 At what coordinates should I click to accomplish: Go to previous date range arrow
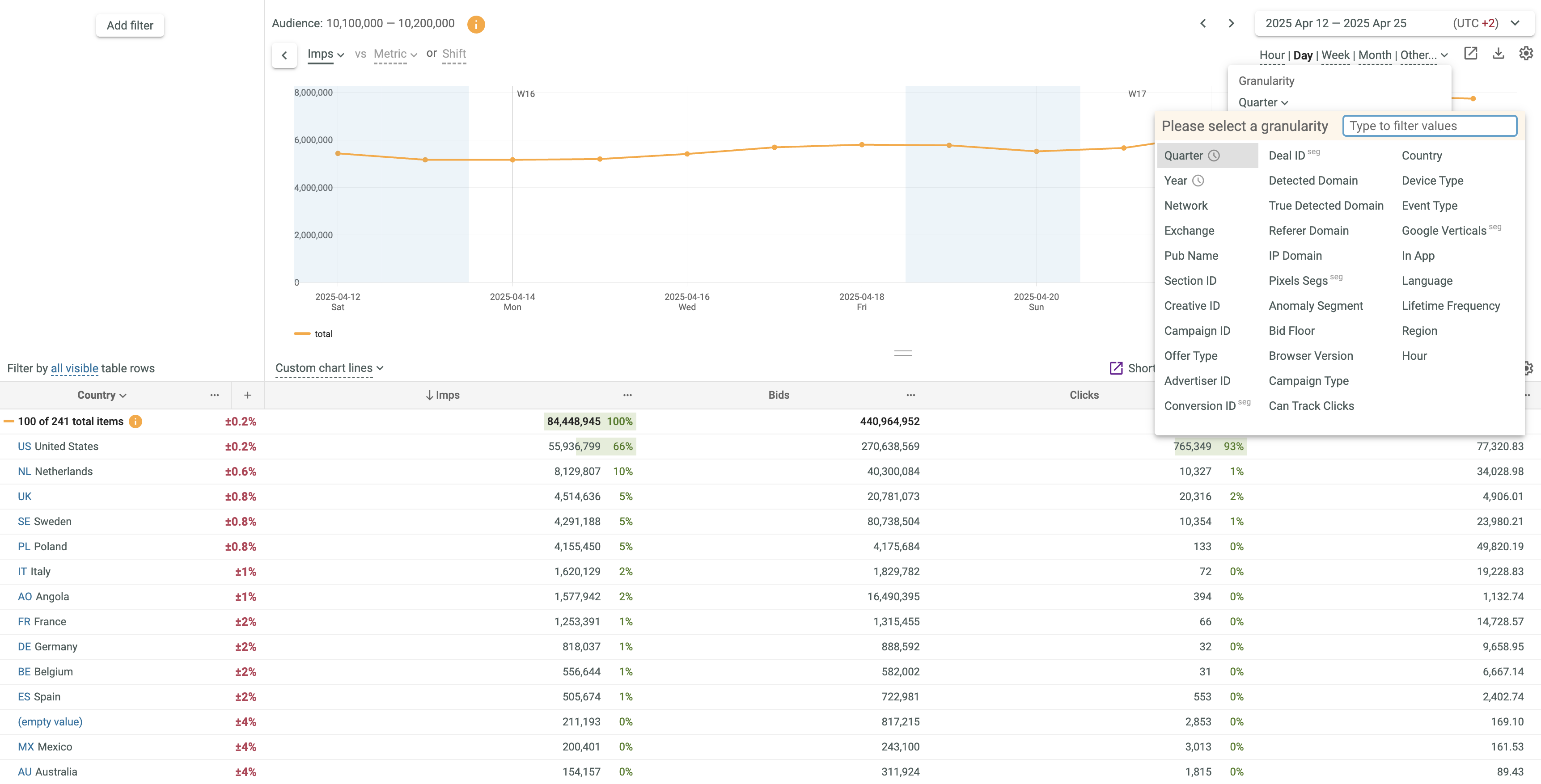coord(1203,23)
